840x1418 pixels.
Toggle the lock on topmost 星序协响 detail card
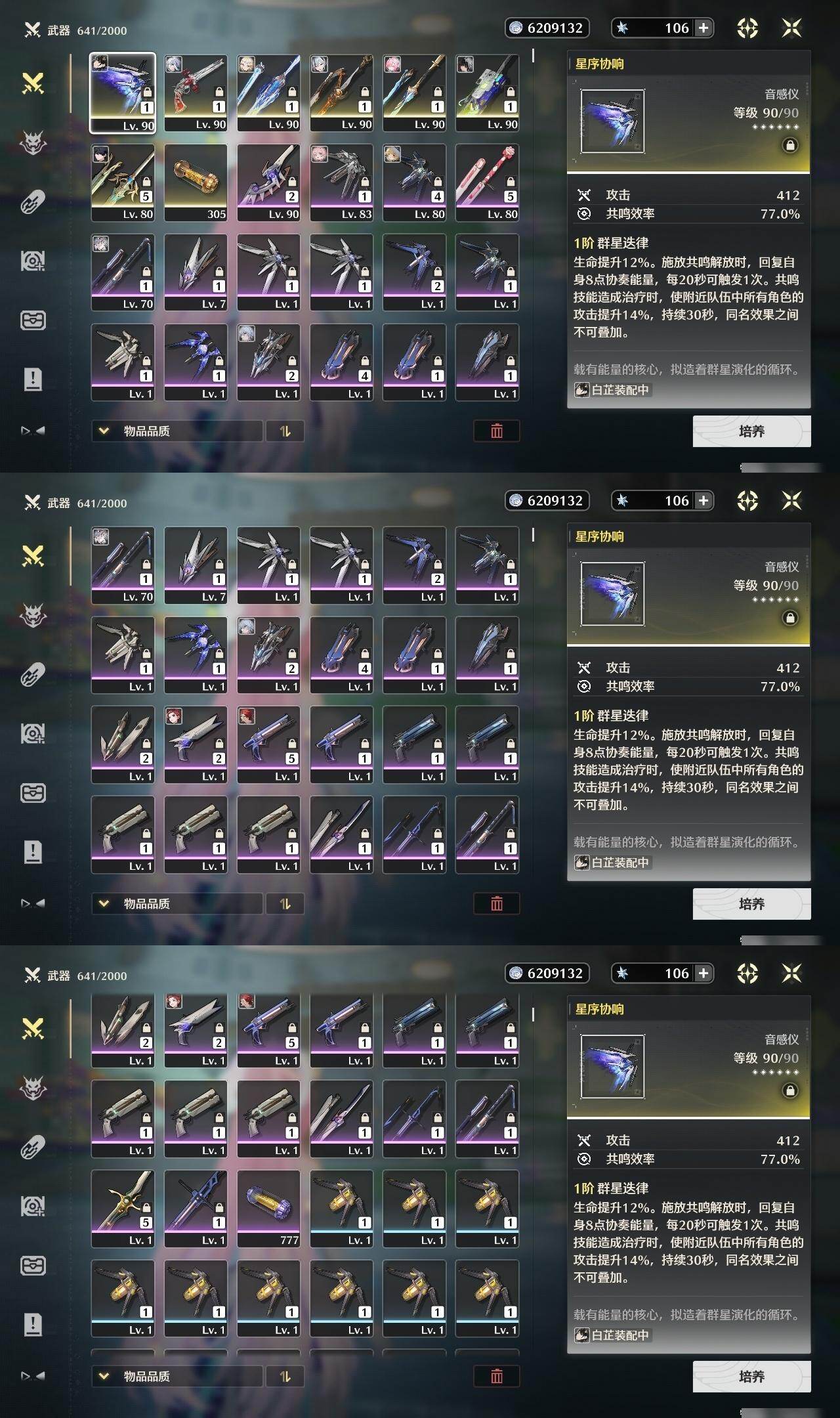click(x=790, y=145)
